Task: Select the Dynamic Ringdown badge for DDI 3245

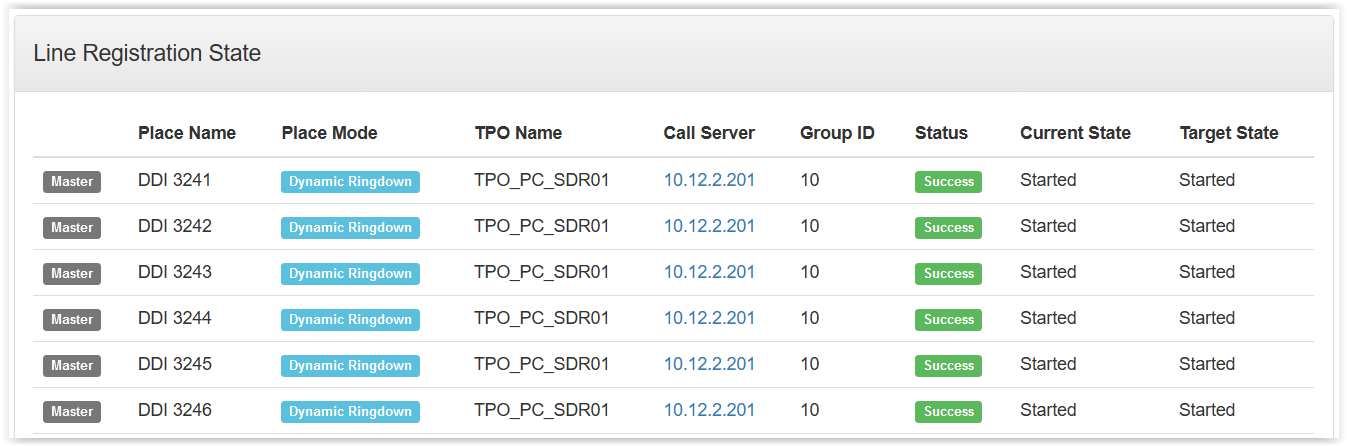Action: tap(350, 366)
